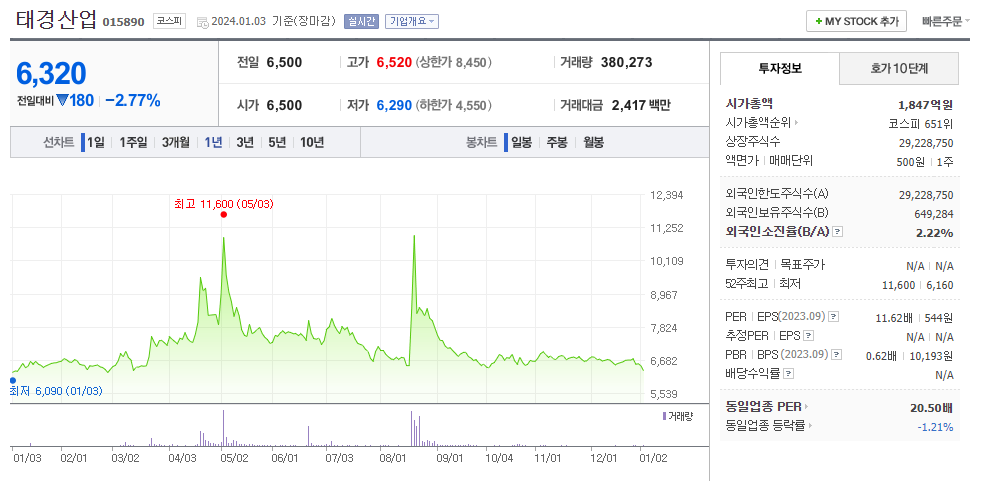Select the 주봉 candle chart
The height and width of the screenshot is (481, 998).
point(557,143)
